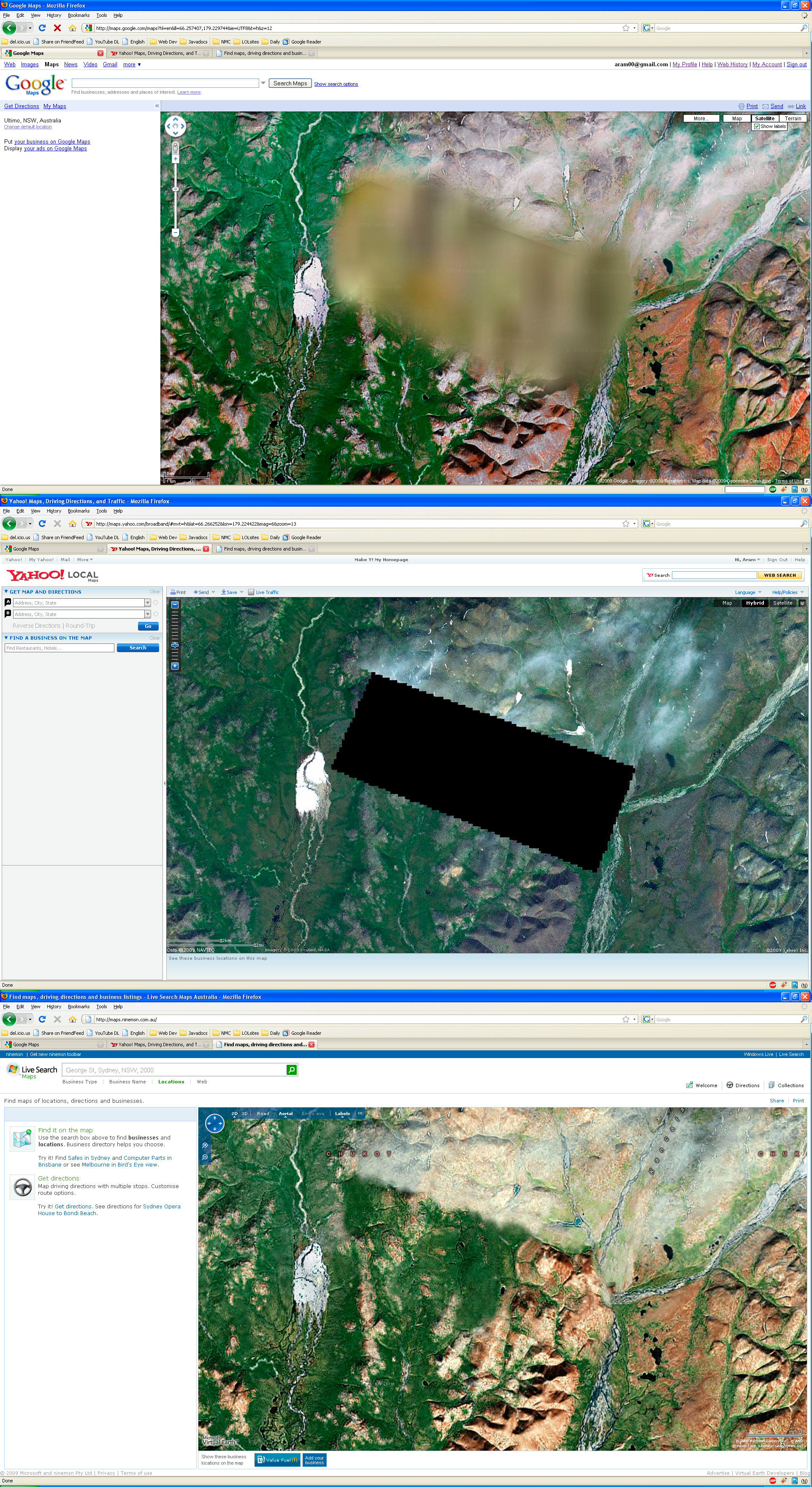Screen dimensions: 812x1487
Task: Click the Find Restaurants, Hotels input field
Action: pos(59,648)
